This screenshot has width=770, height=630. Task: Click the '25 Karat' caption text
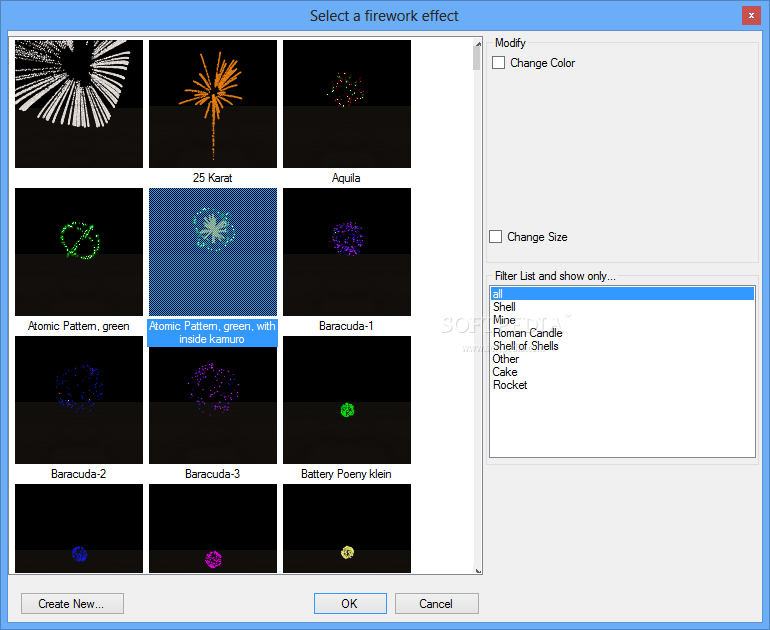tap(212, 178)
